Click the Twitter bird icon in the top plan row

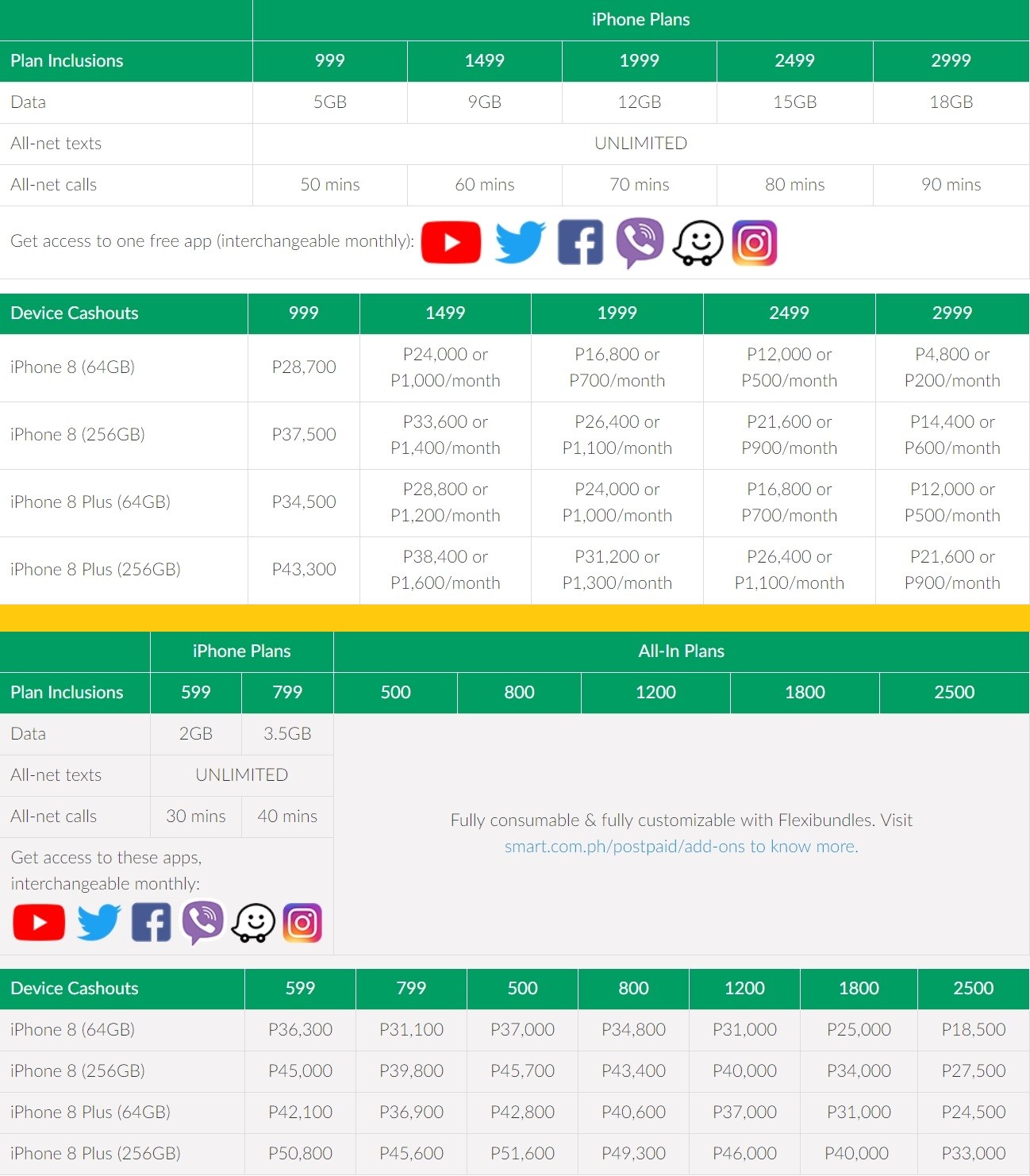[520, 242]
